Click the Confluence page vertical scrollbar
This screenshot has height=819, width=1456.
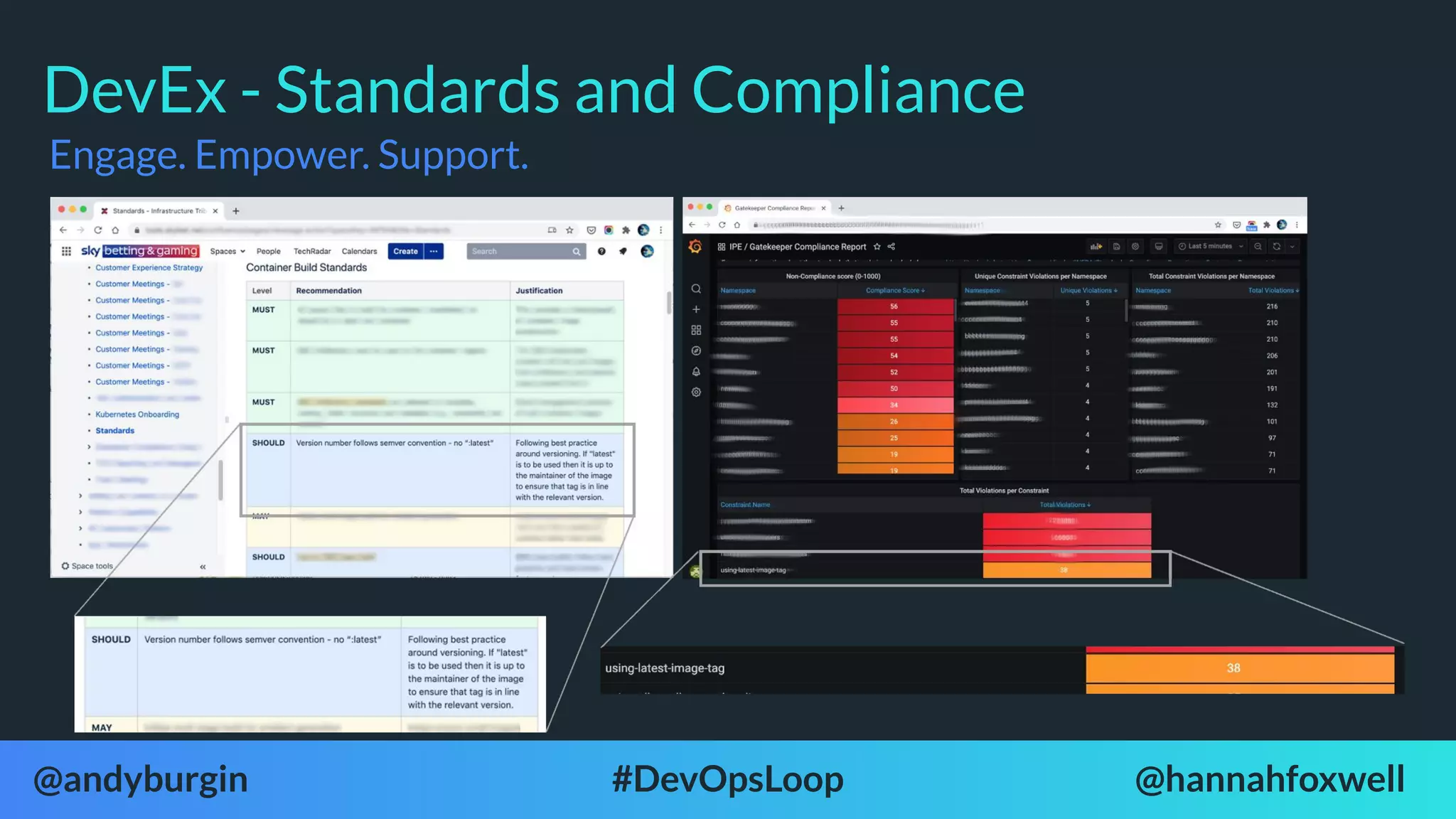tap(669, 302)
